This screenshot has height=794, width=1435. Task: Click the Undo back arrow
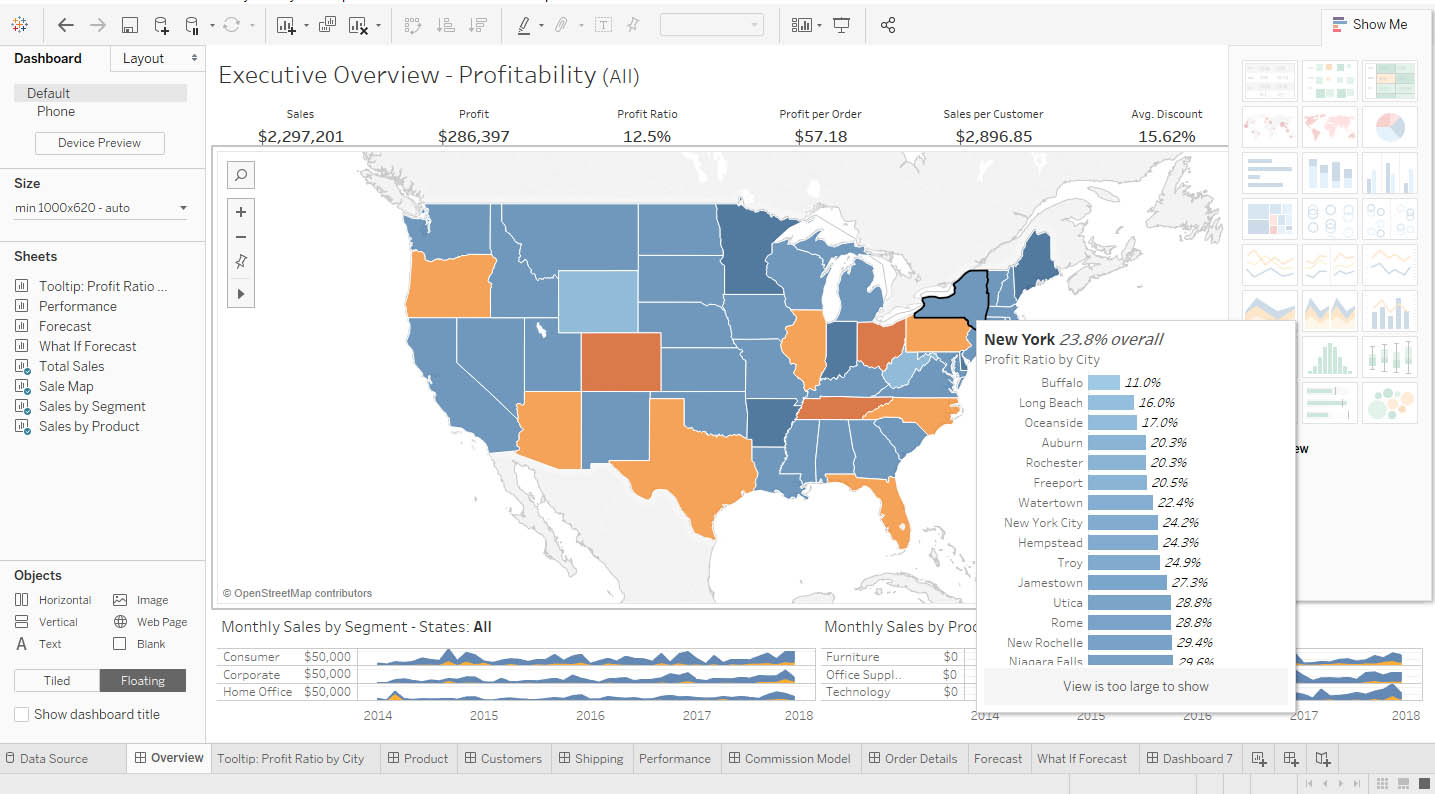[x=66, y=25]
